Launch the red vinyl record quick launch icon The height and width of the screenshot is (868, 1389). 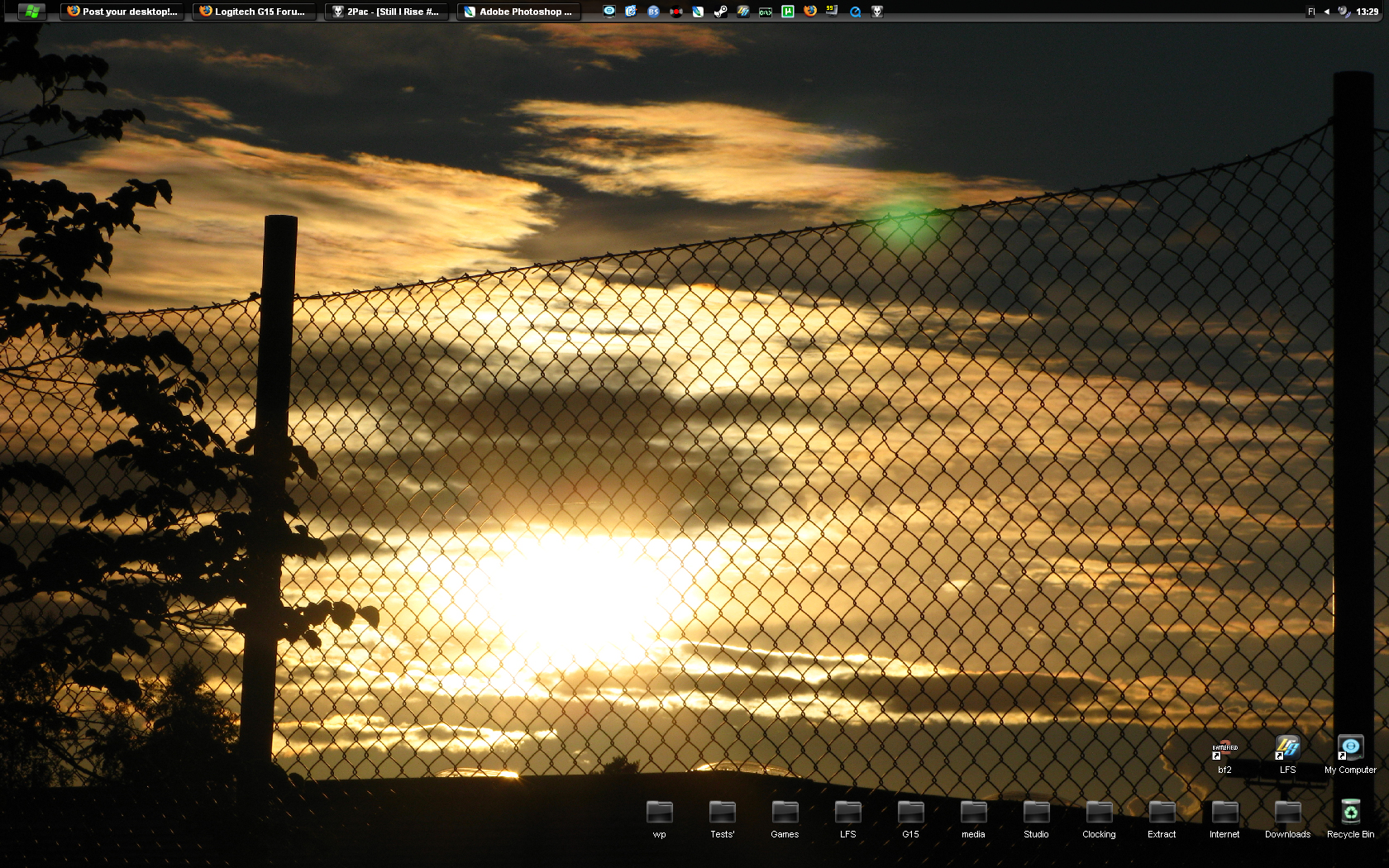pos(676,12)
